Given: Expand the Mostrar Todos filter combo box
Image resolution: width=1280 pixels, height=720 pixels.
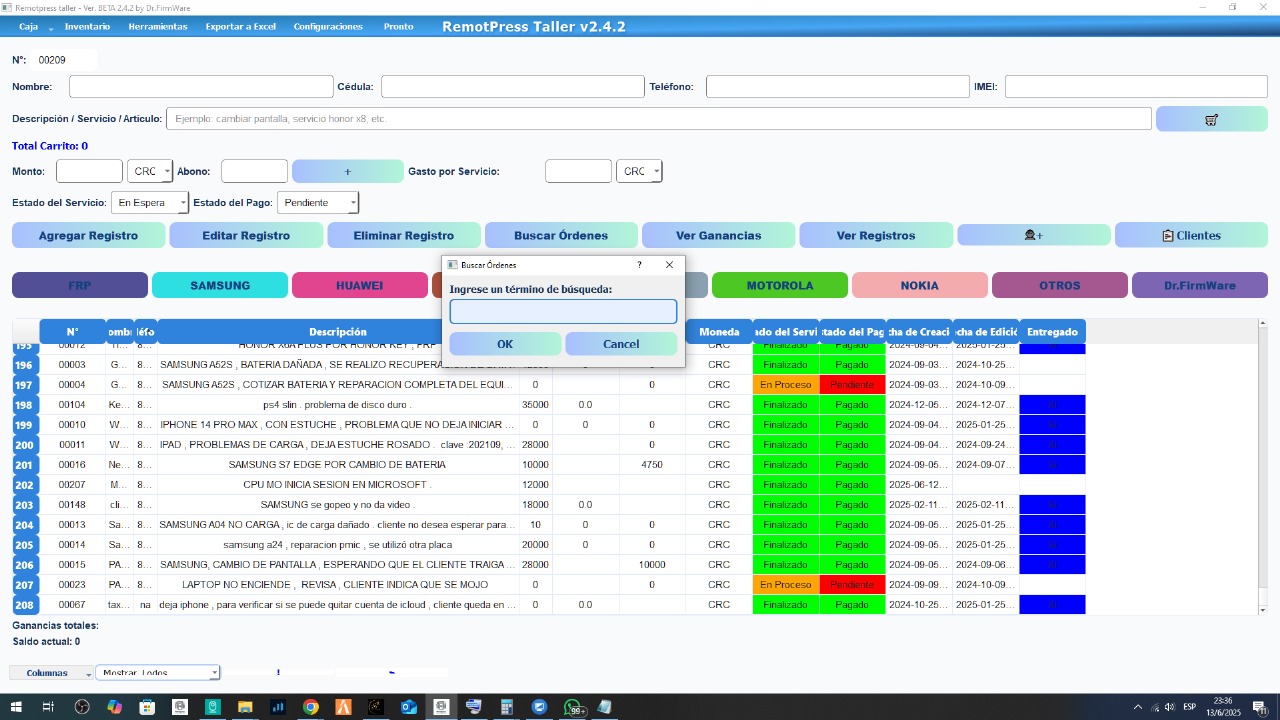Looking at the screenshot, I should click(x=157, y=673).
